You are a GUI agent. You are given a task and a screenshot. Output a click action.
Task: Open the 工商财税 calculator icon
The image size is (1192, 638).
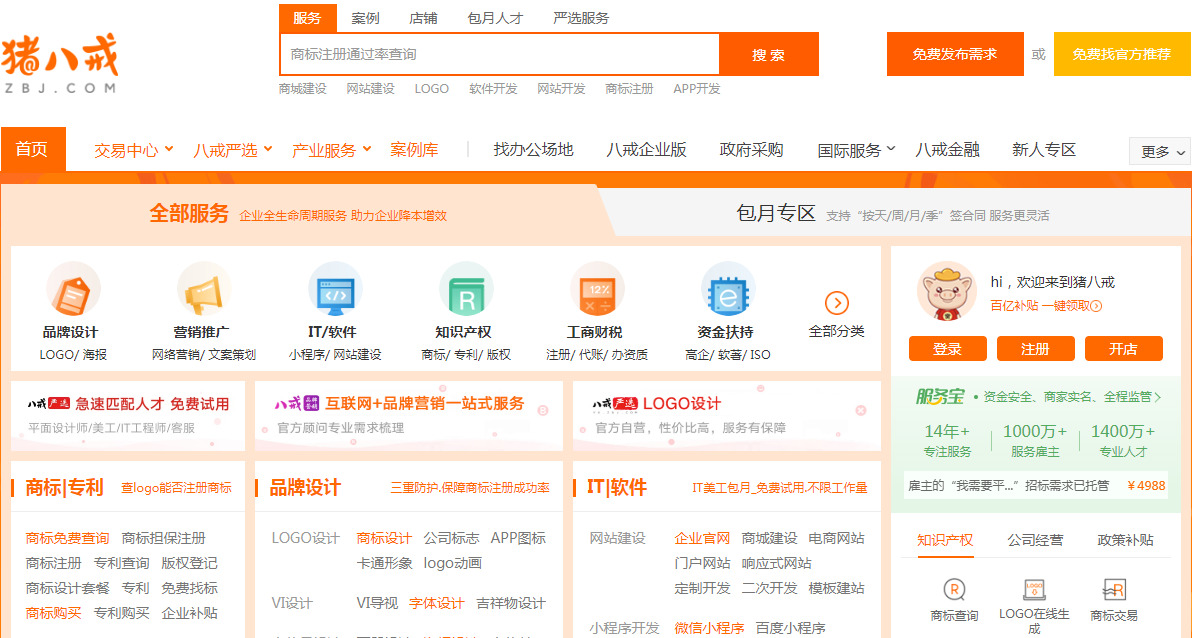pos(596,289)
